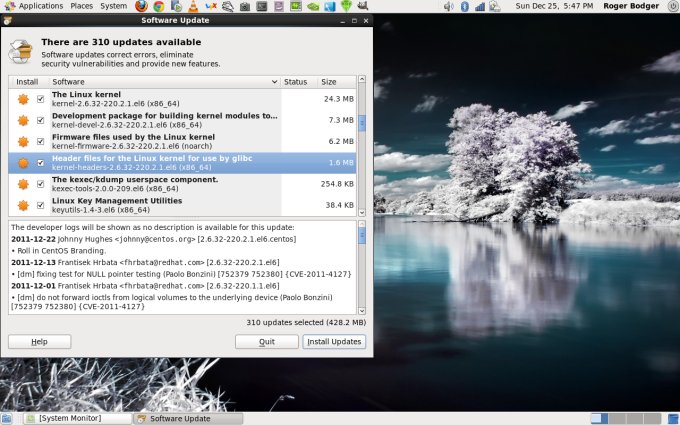Select the Firmware files used by Linux kernel row
680x425 pixels.
click(182, 141)
